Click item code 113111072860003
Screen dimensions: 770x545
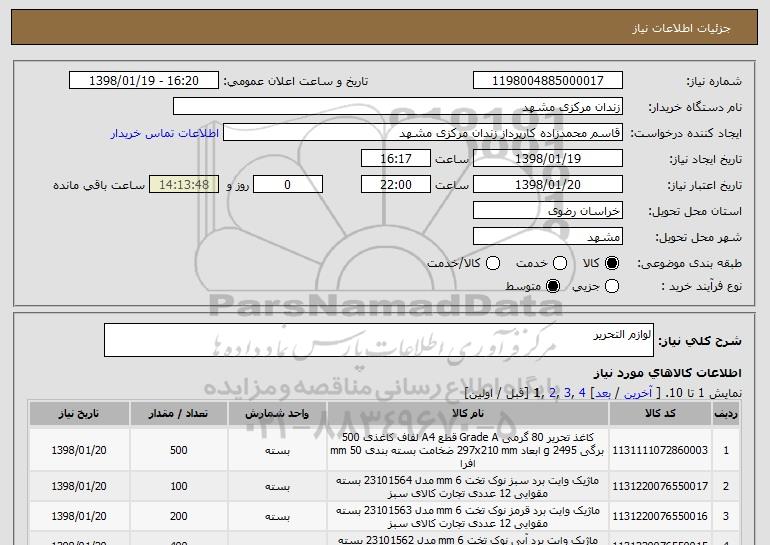pyautogui.click(x=660, y=450)
